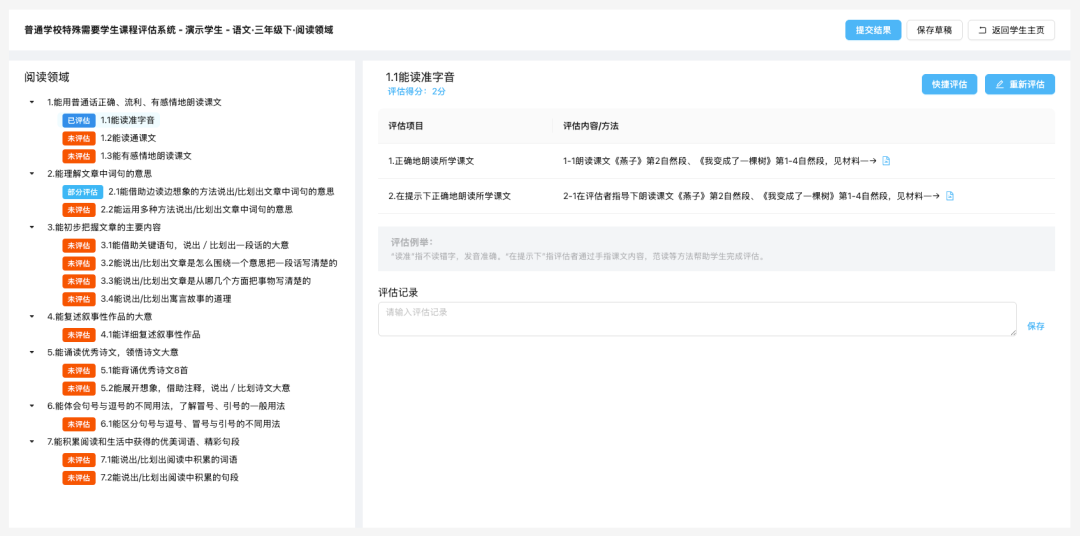The height and width of the screenshot is (536, 1080).
Task: Click the 评估内容/方法 column header
Action: tap(590, 126)
